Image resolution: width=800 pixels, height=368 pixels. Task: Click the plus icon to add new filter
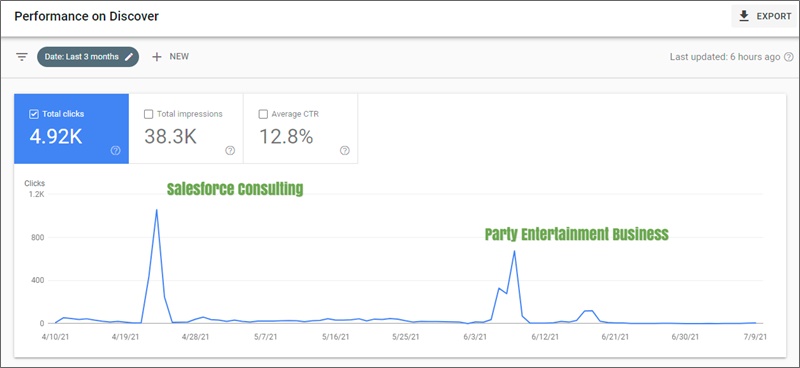(157, 57)
